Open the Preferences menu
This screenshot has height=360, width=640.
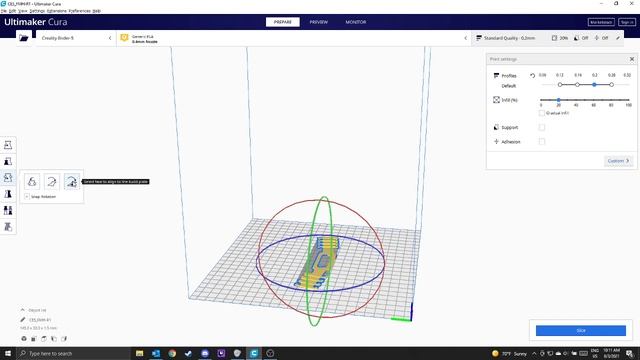80,11
